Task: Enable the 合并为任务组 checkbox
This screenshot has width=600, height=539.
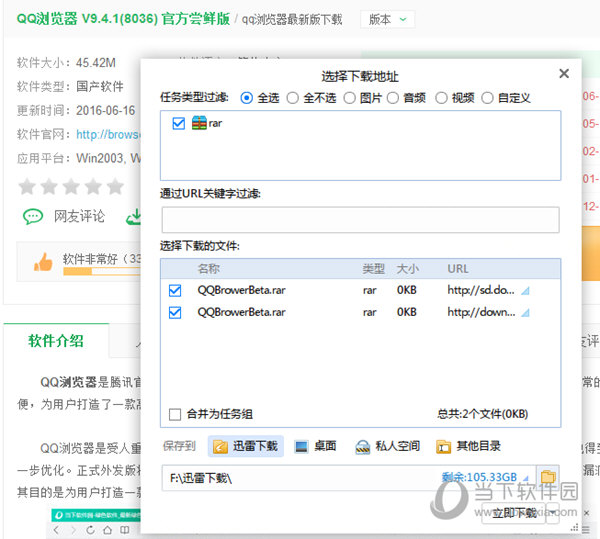Action: 176,413
